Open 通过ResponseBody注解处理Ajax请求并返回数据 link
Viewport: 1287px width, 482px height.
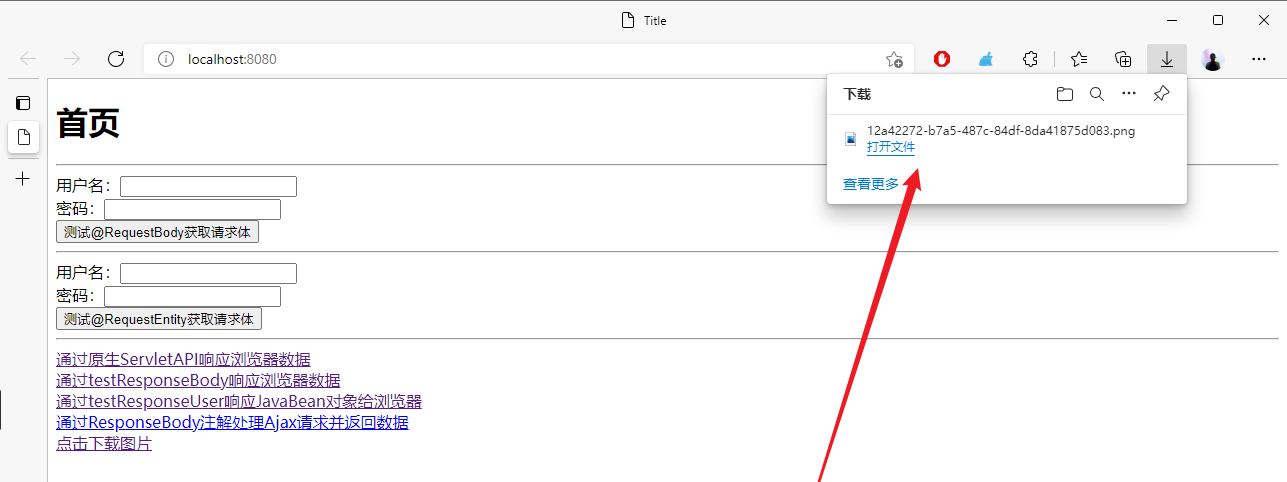pos(232,423)
